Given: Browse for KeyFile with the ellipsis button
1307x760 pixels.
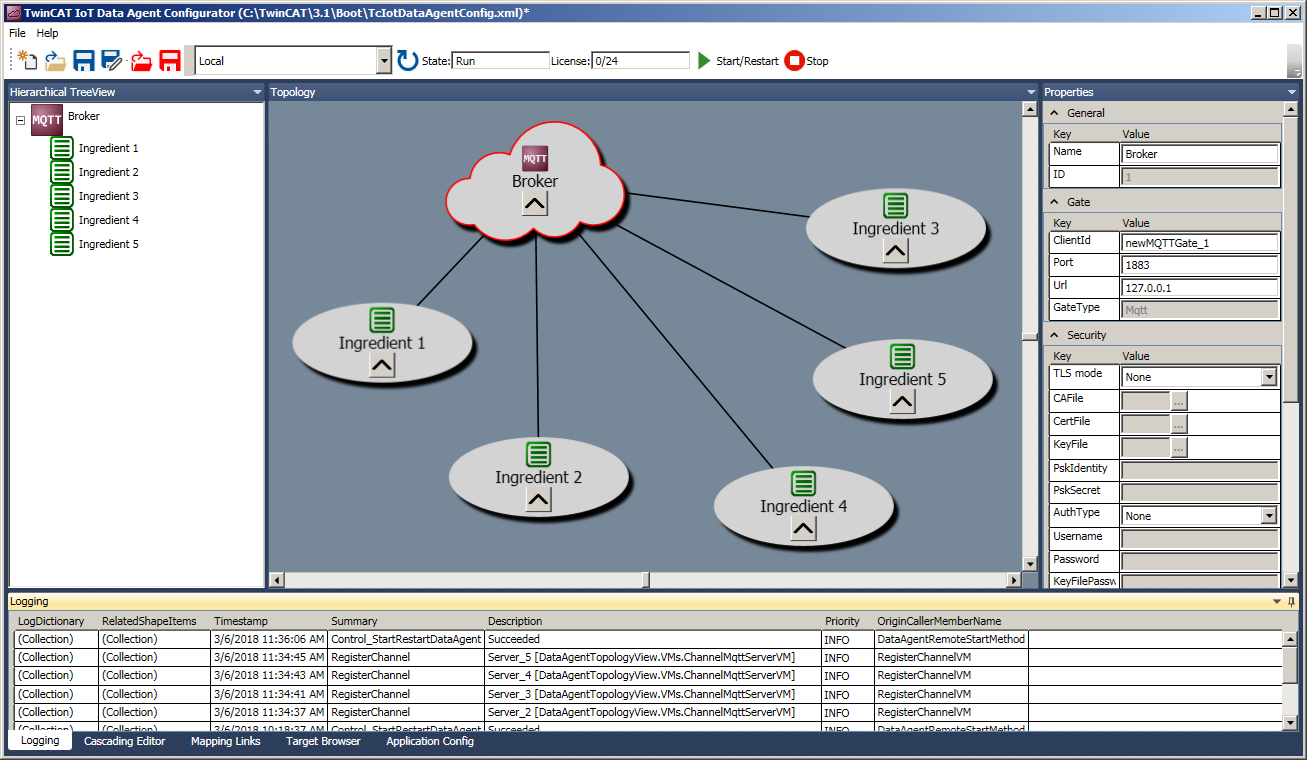Looking at the screenshot, I should 1179,447.
